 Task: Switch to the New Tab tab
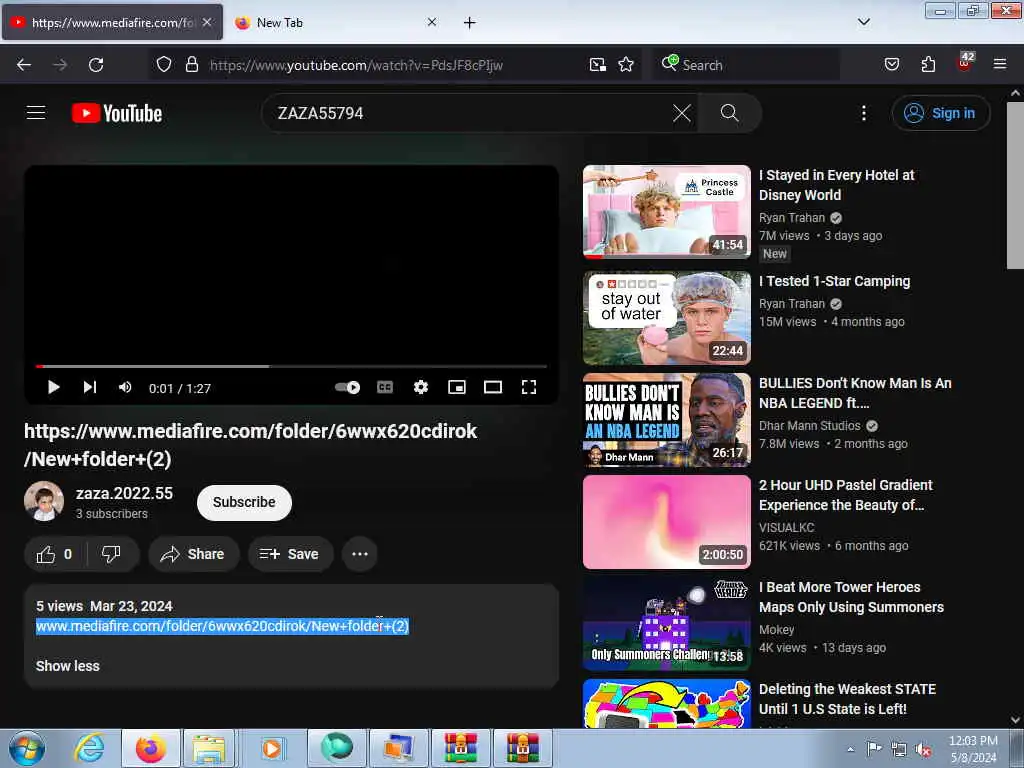[333, 22]
